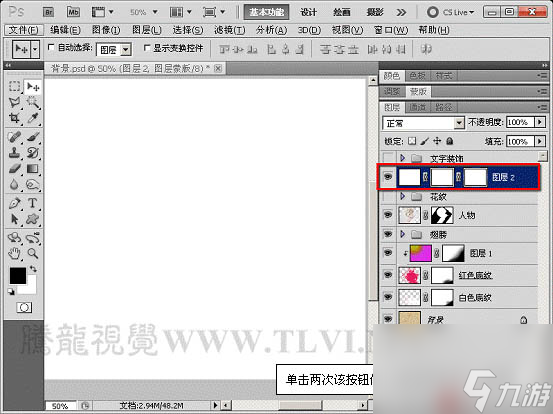The width and height of the screenshot is (553, 414).
Task: Hide the 图层 1 layer
Action: pyautogui.click(x=388, y=253)
